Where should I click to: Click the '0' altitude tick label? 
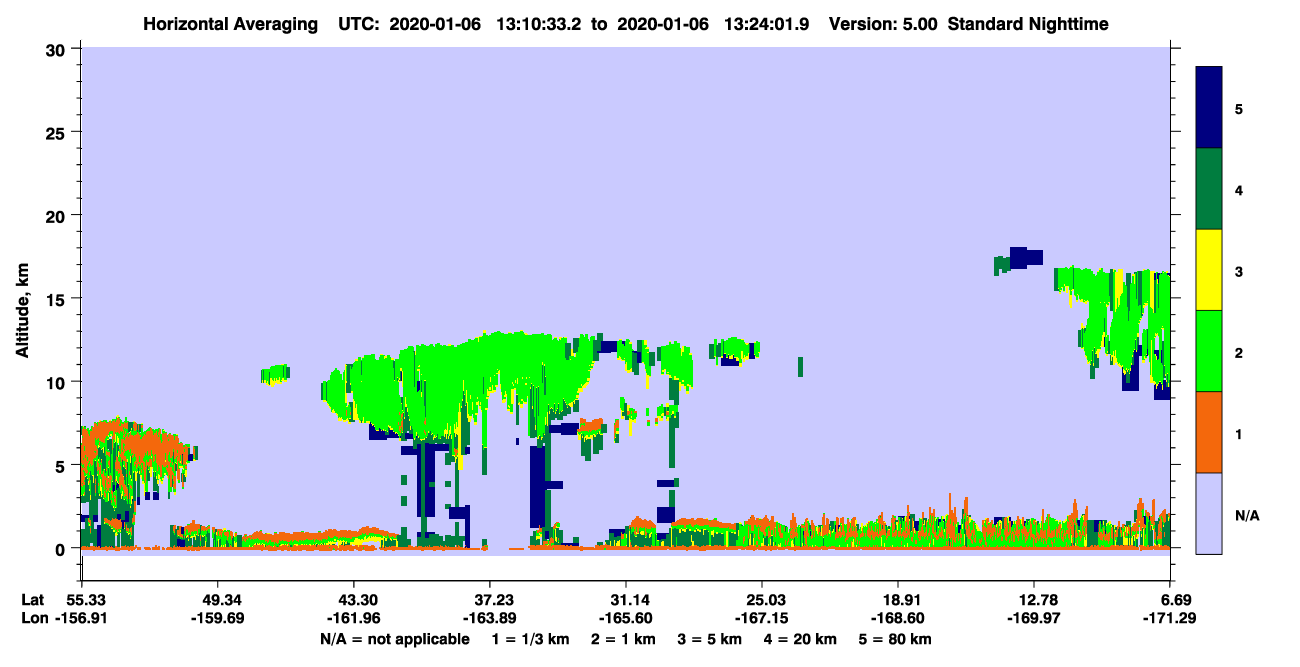click(x=62, y=548)
